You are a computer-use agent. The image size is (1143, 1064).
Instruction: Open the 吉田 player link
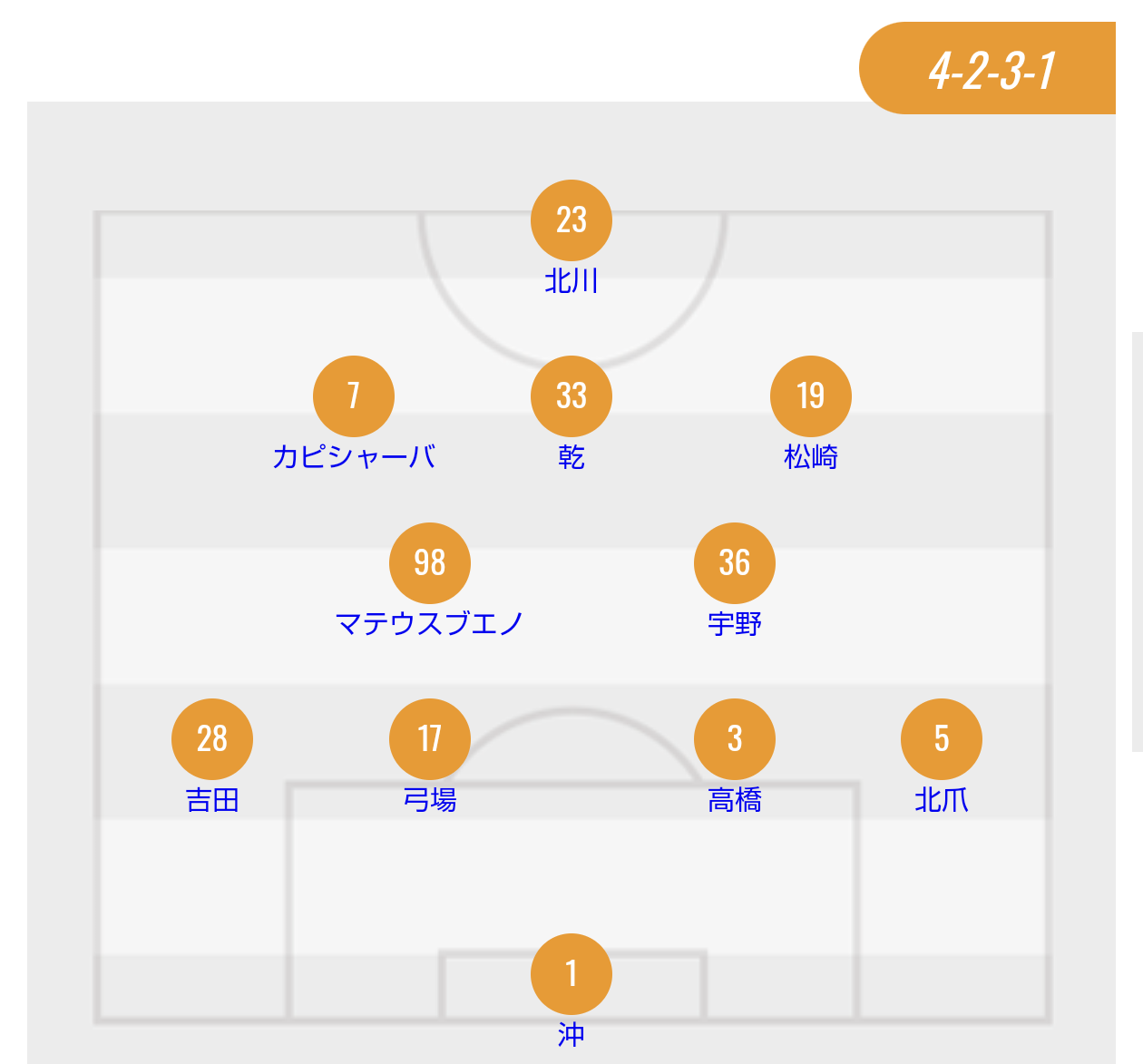(x=212, y=799)
